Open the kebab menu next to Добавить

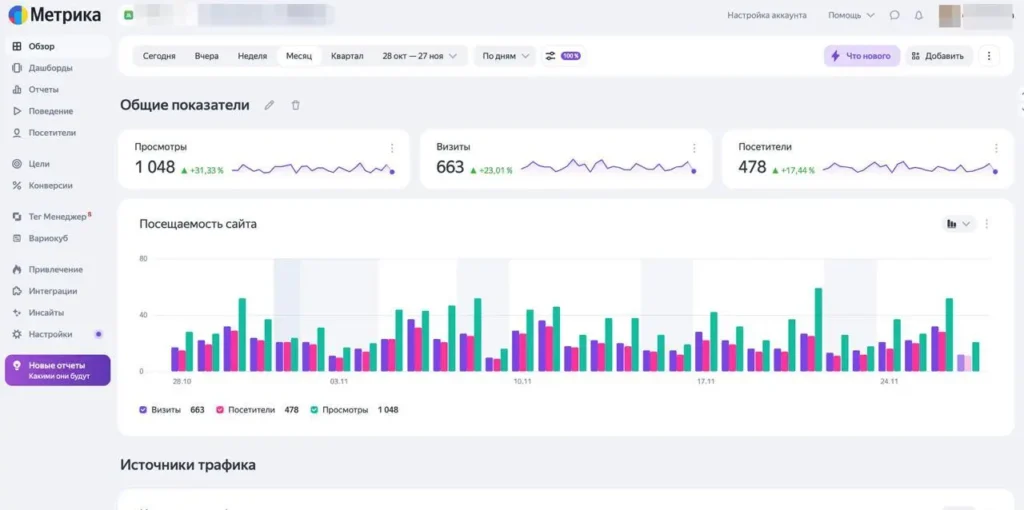[x=988, y=56]
